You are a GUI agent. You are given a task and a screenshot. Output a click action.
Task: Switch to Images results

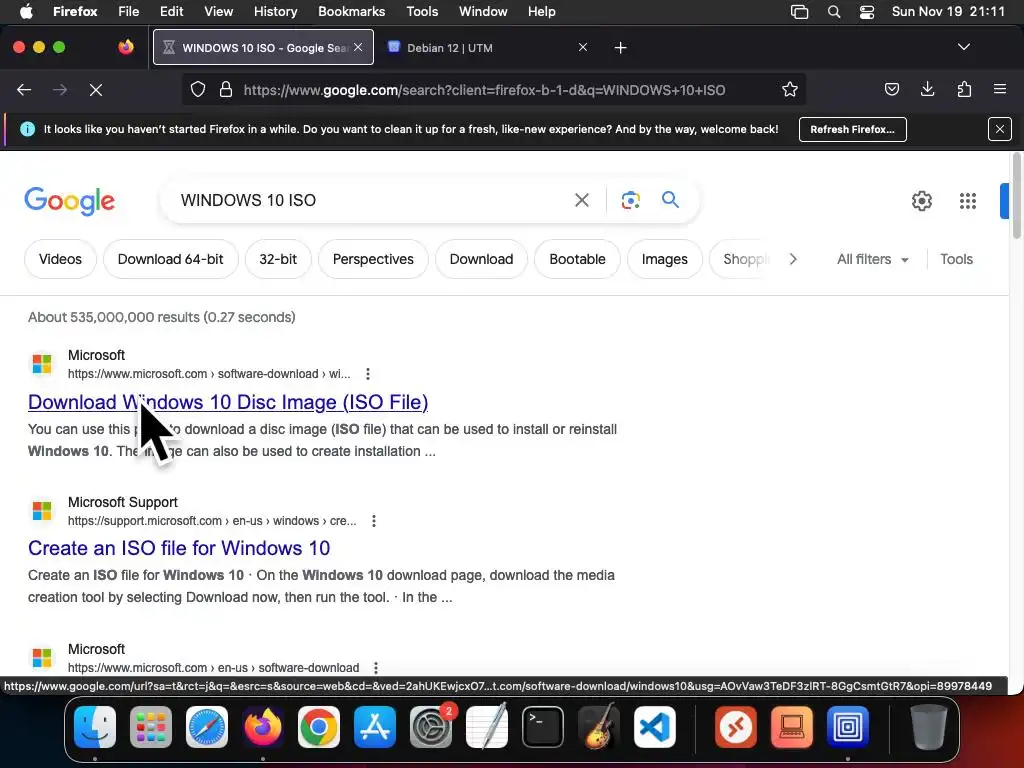click(664, 259)
